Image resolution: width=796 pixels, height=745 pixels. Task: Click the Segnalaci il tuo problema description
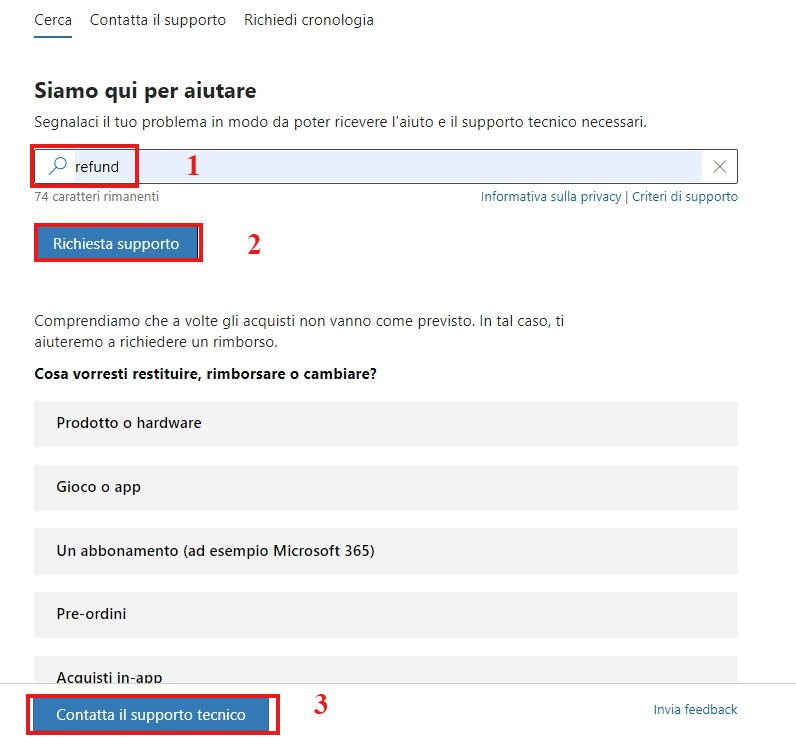341,122
